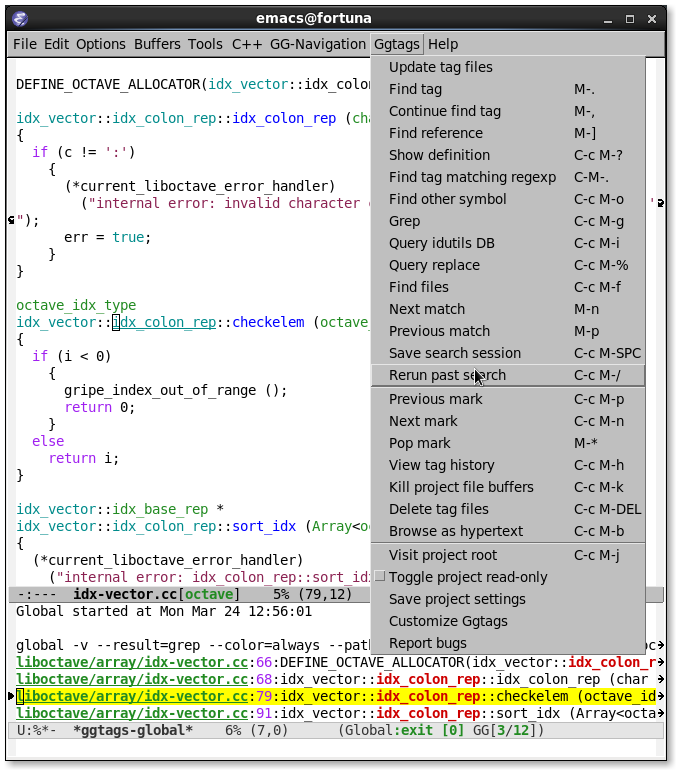Choose Update tag files
Image resolution: width=676 pixels, height=770 pixels.
(508, 67)
